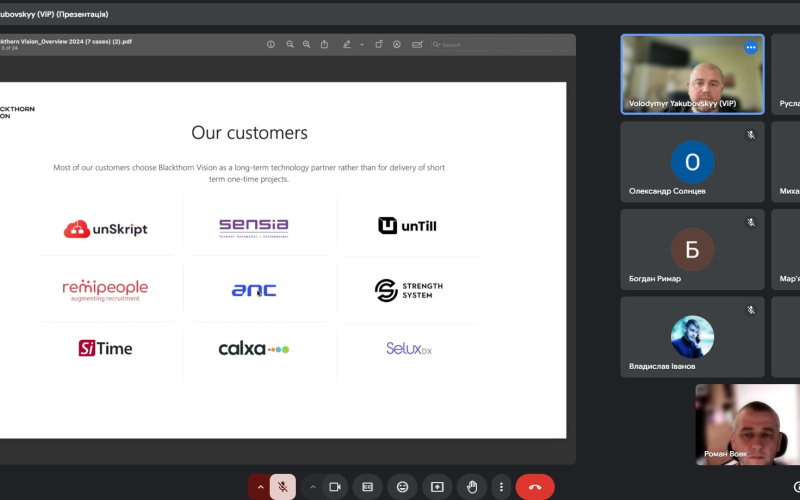
Task: Click Богдан Римар participant avatar
Action: (x=692, y=249)
